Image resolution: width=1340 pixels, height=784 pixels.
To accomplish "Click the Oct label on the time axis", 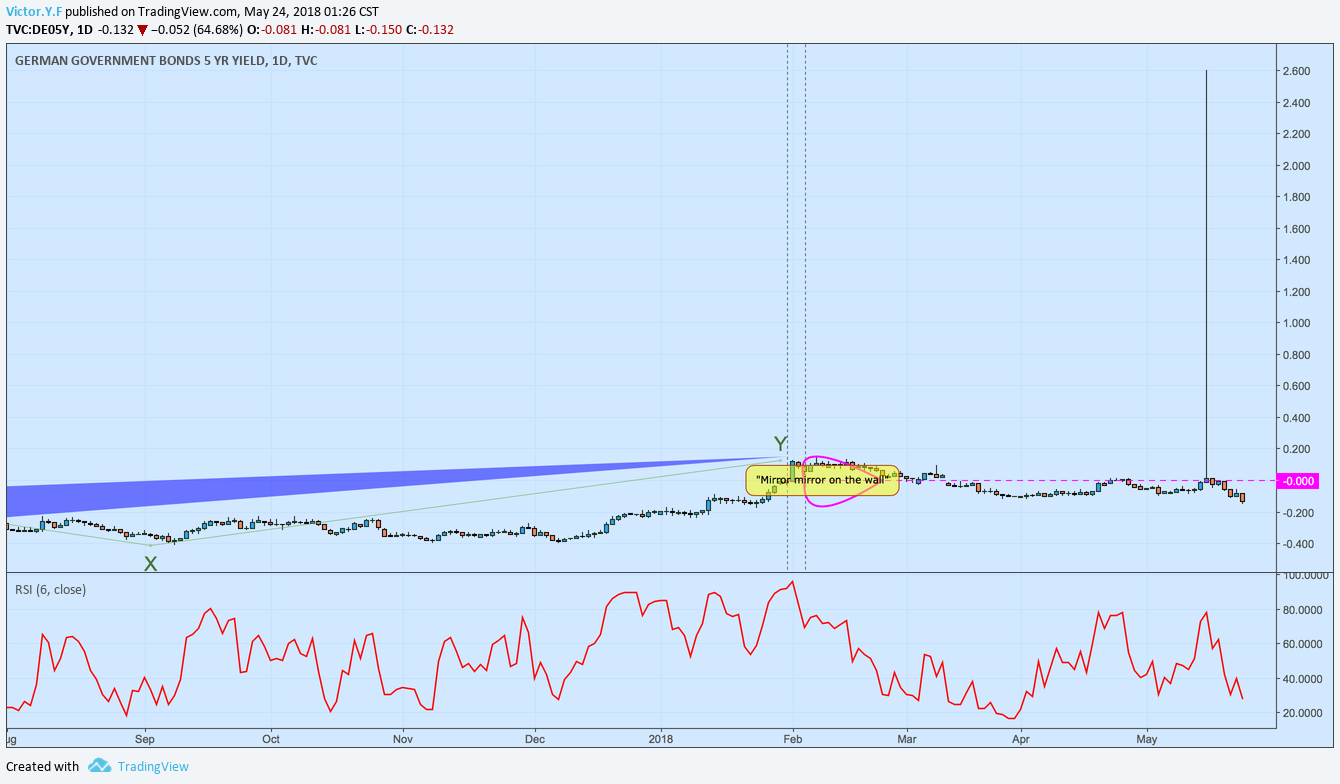I will 270,740.
